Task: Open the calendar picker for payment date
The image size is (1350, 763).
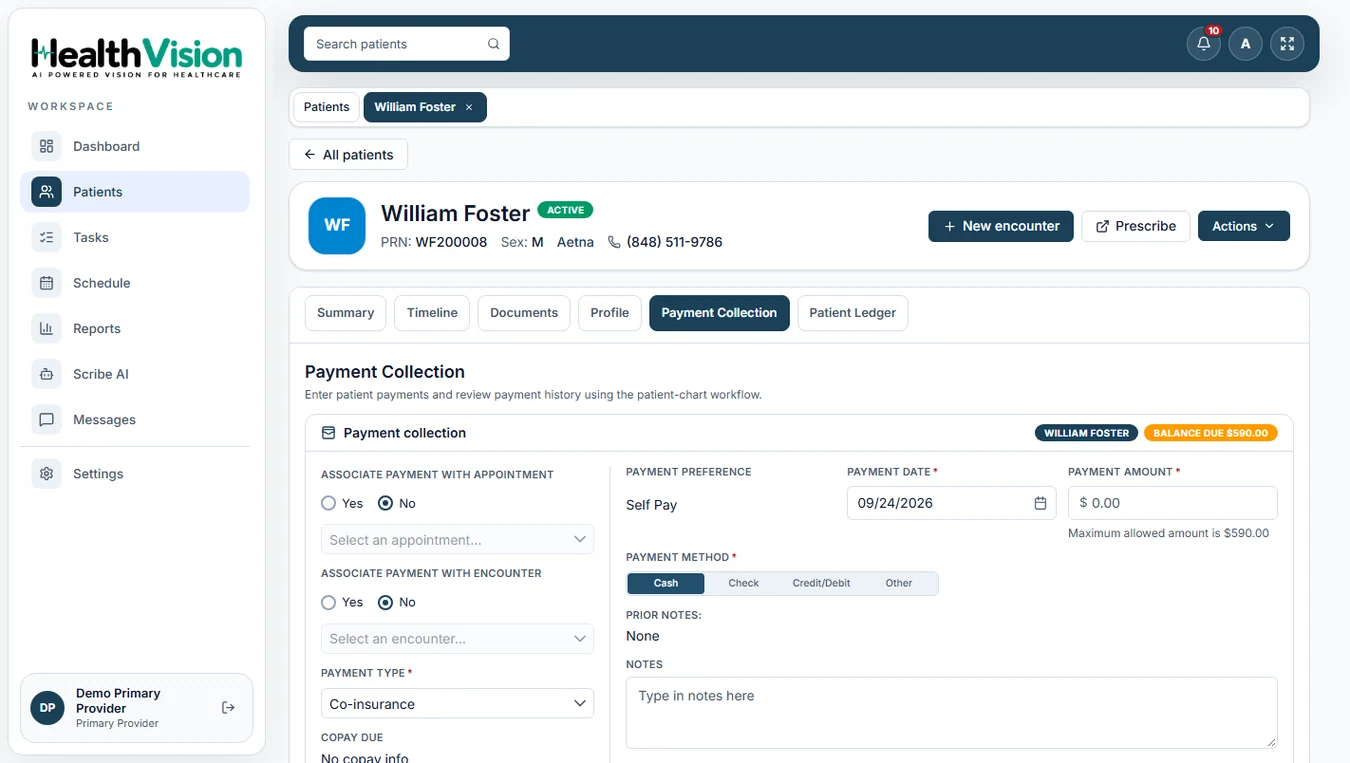Action: (1040, 503)
